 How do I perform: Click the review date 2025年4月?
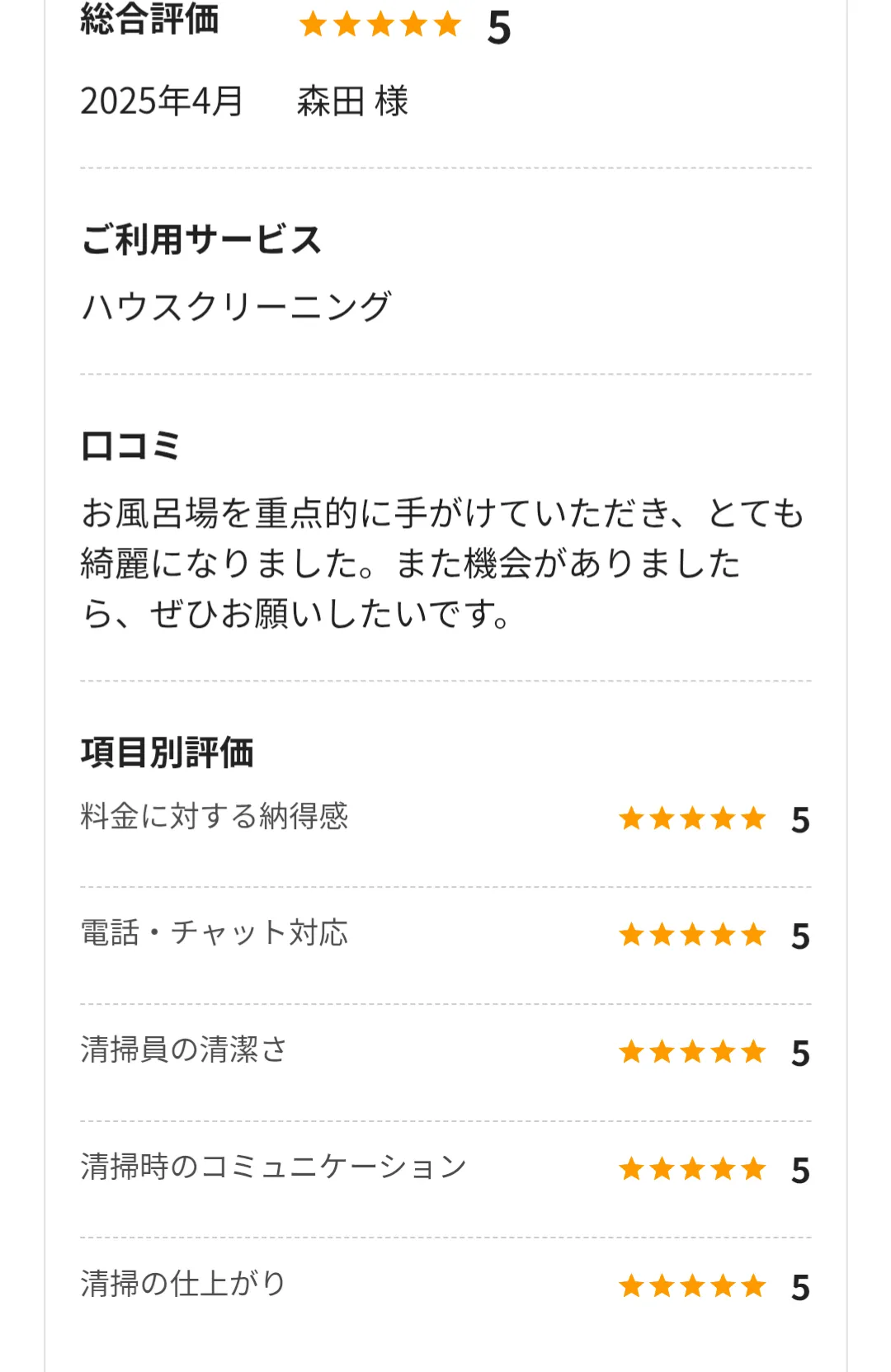162,101
